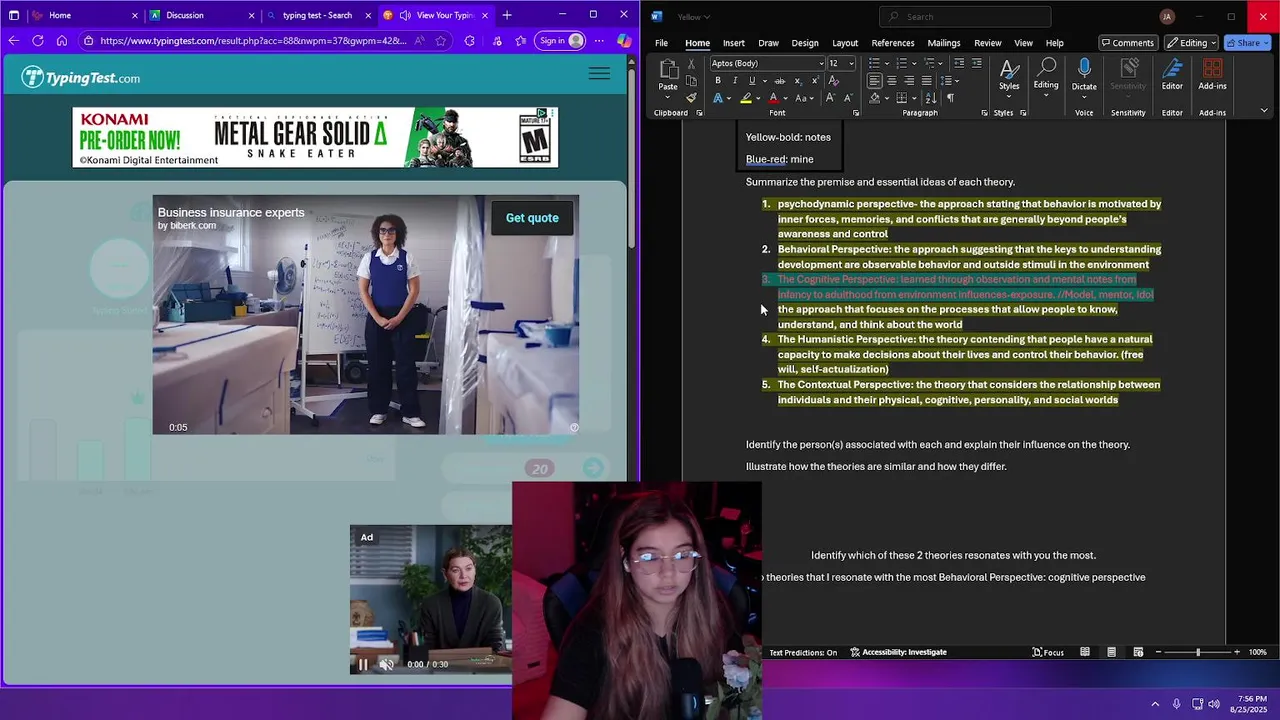The width and height of the screenshot is (1280, 720).
Task: Select the Format Painter brush icon
Action: (x=691, y=98)
